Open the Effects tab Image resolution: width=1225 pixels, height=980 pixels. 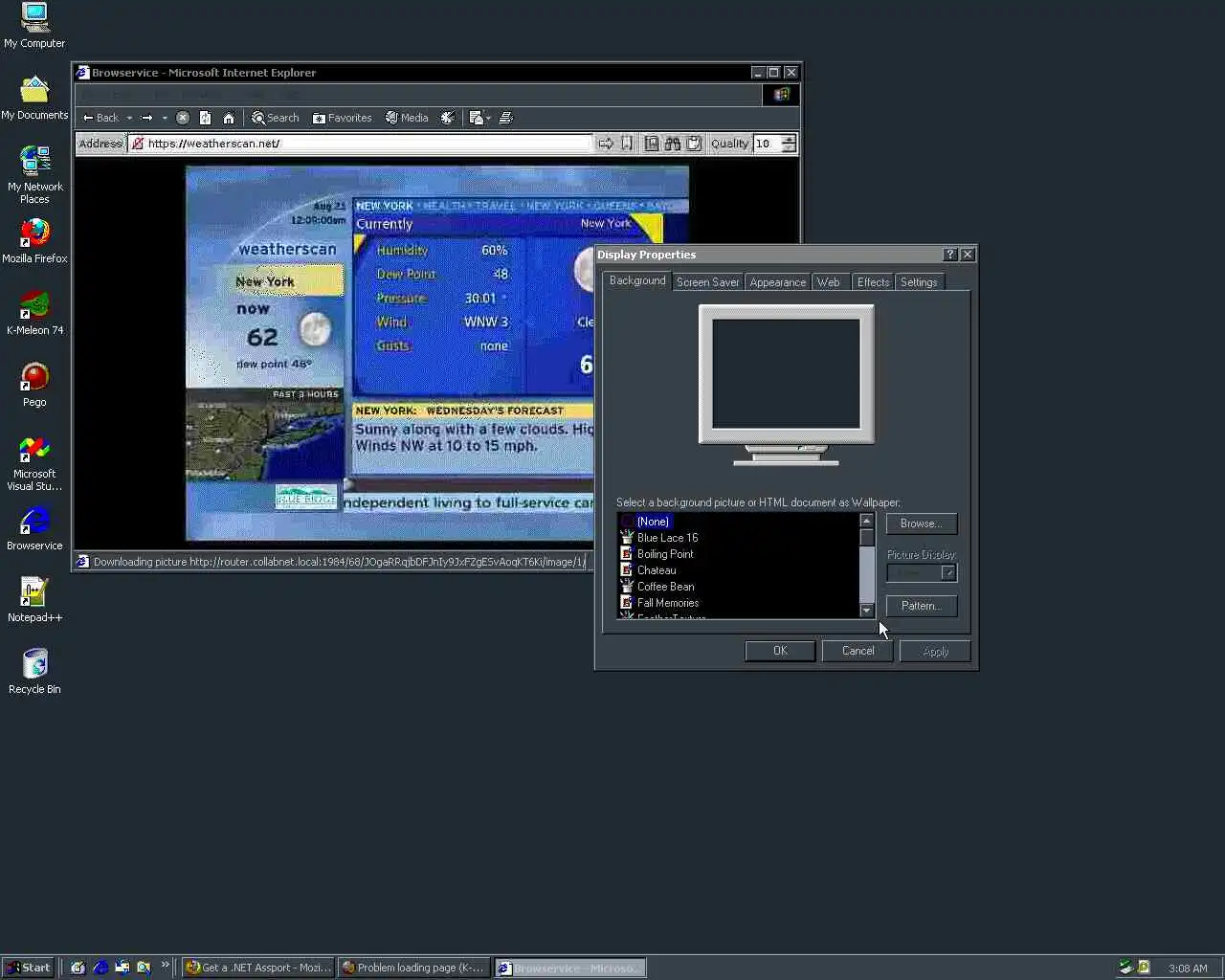873,282
